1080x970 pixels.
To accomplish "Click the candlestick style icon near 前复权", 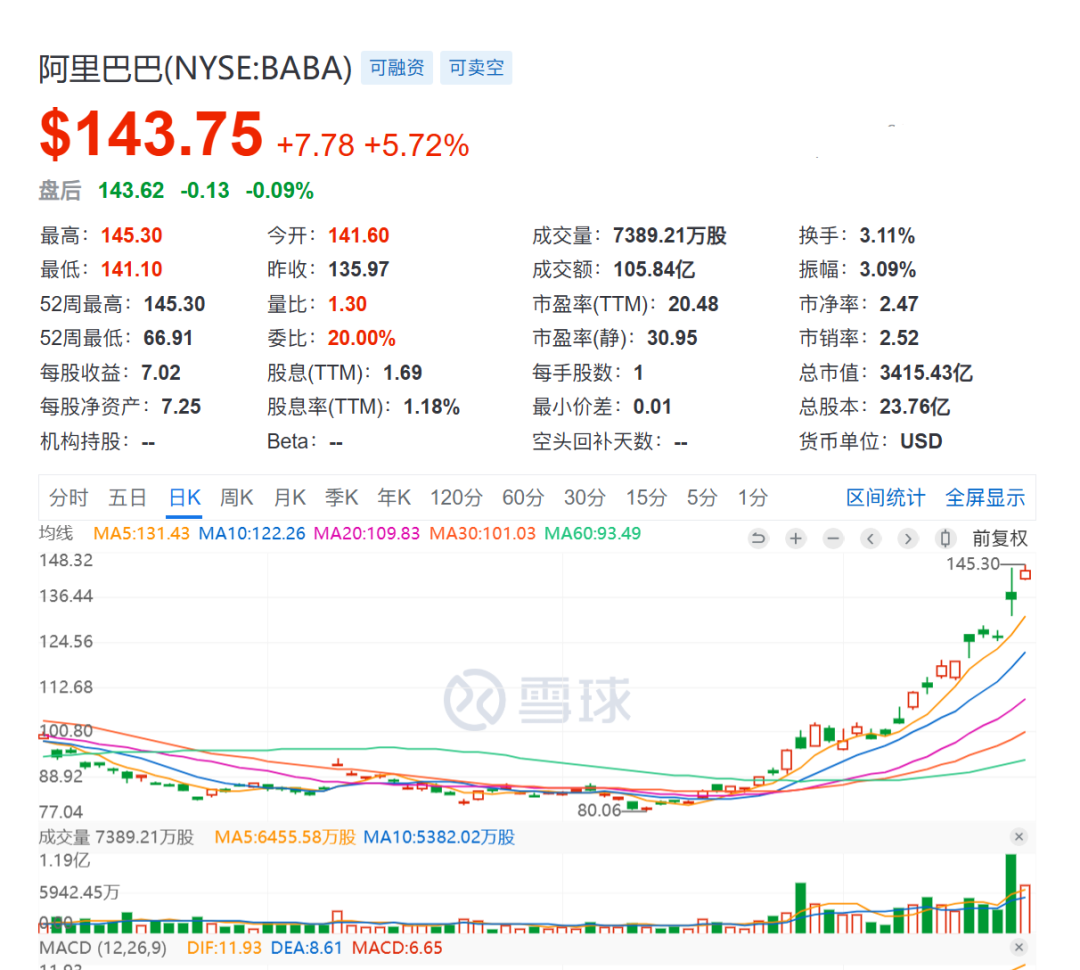I will 945,538.
